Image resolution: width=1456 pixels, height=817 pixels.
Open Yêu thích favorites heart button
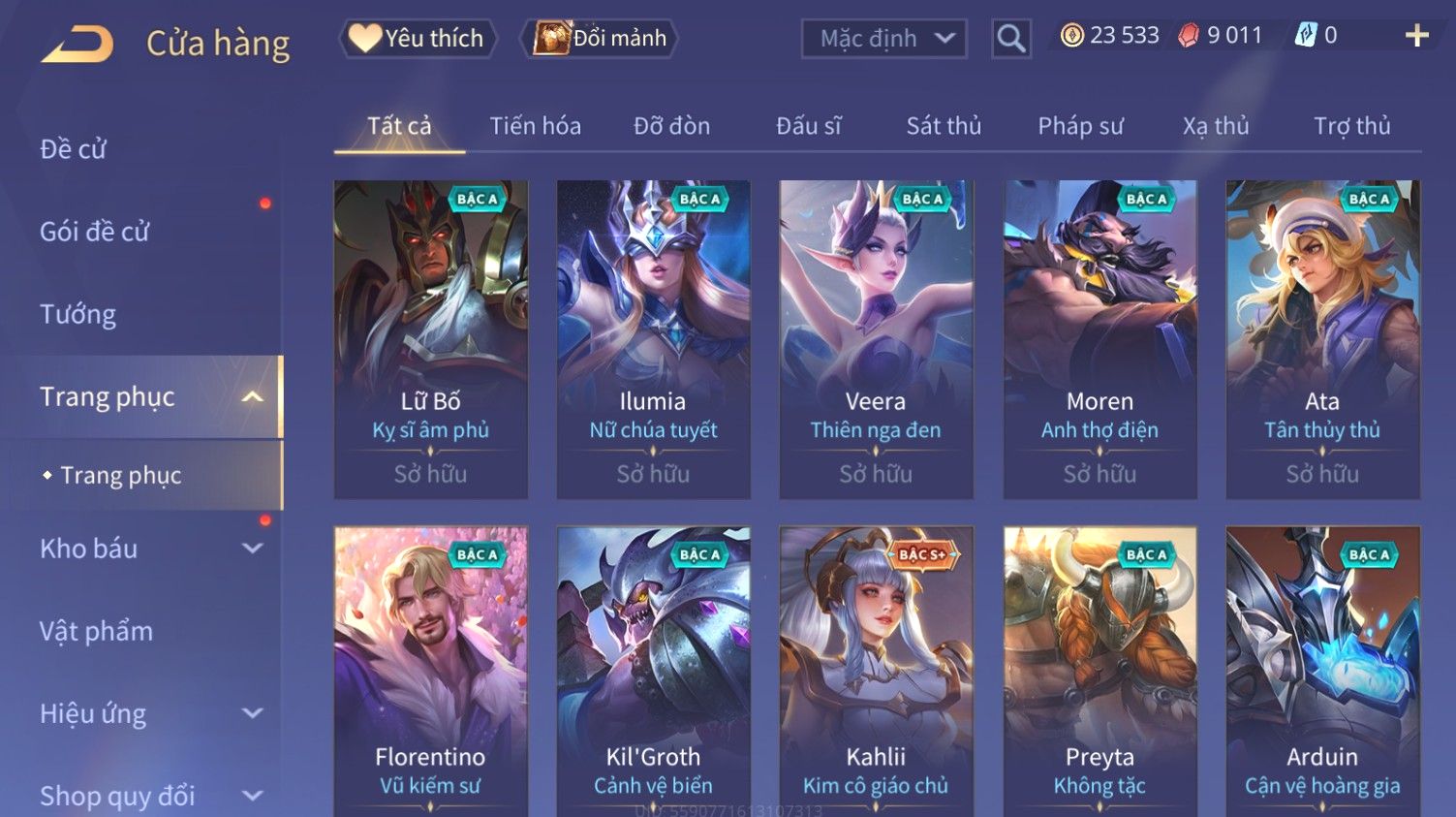tap(418, 38)
